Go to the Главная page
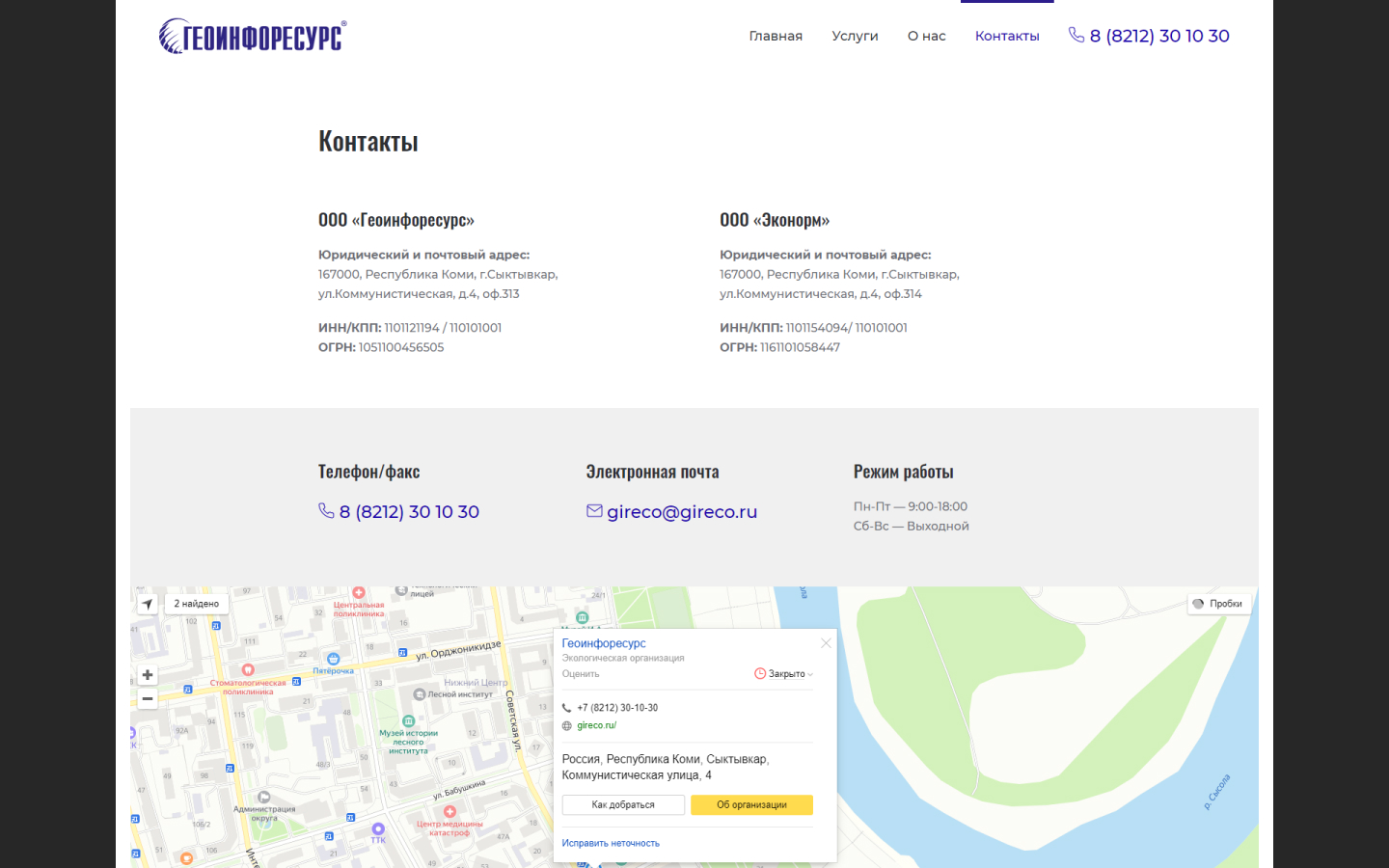1389x868 pixels. pyautogui.click(x=776, y=36)
